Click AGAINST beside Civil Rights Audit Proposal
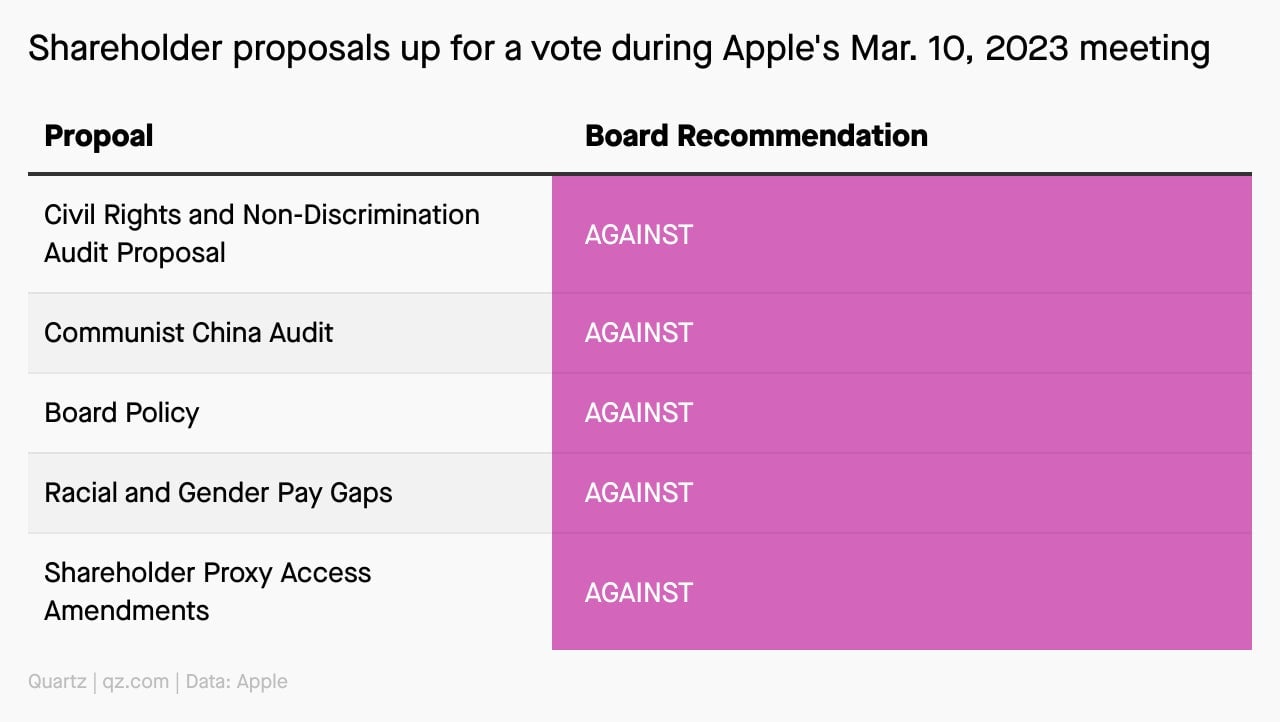Screen dimensions: 1280x722 [x=639, y=234]
